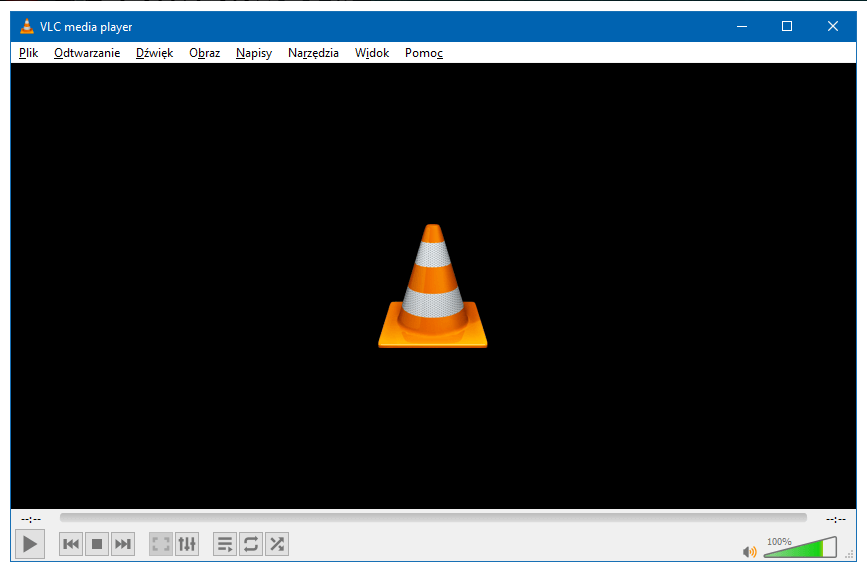Start playback with the Play button

(30, 544)
